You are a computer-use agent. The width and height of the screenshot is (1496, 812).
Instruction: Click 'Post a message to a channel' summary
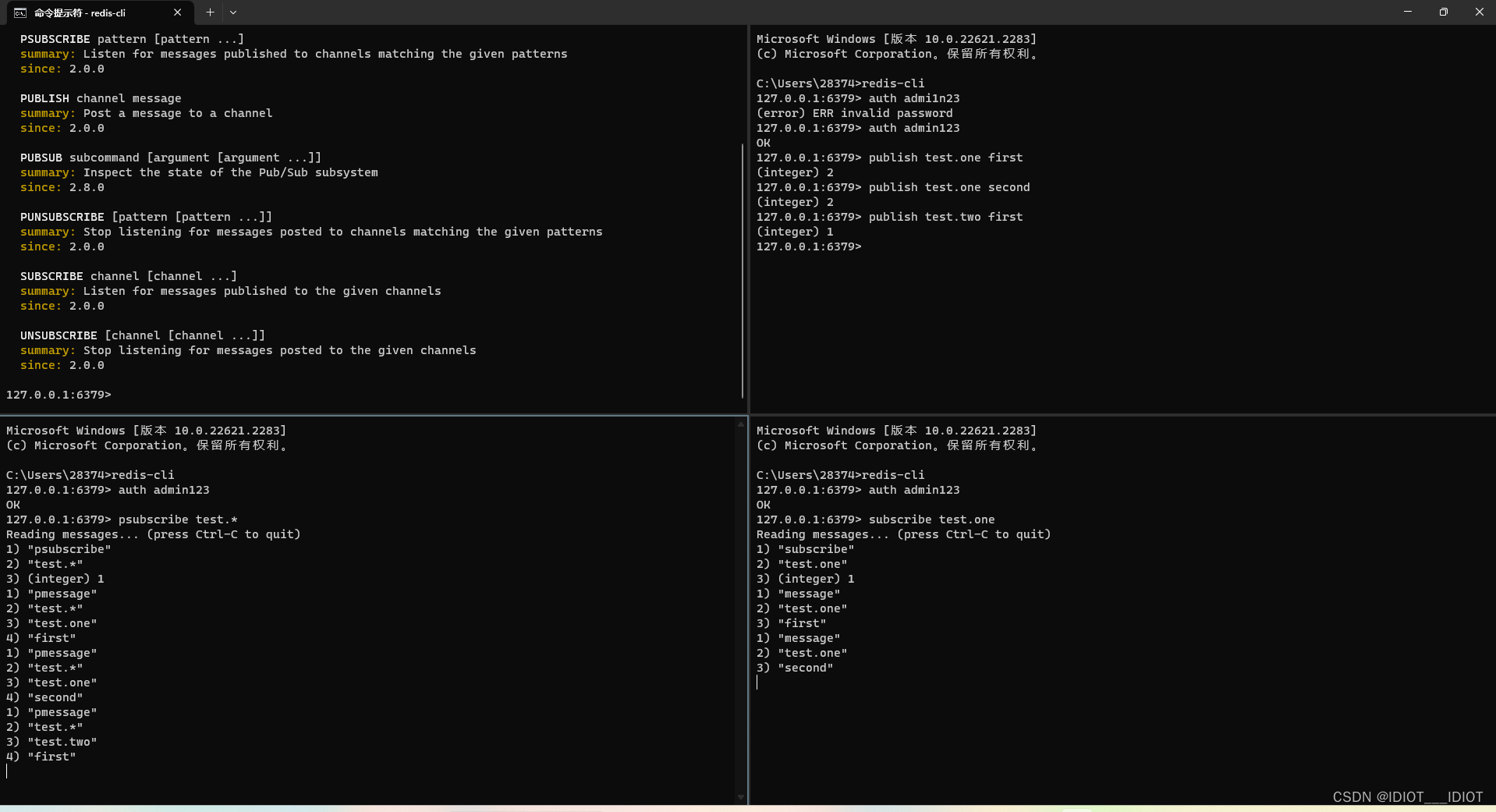point(178,113)
